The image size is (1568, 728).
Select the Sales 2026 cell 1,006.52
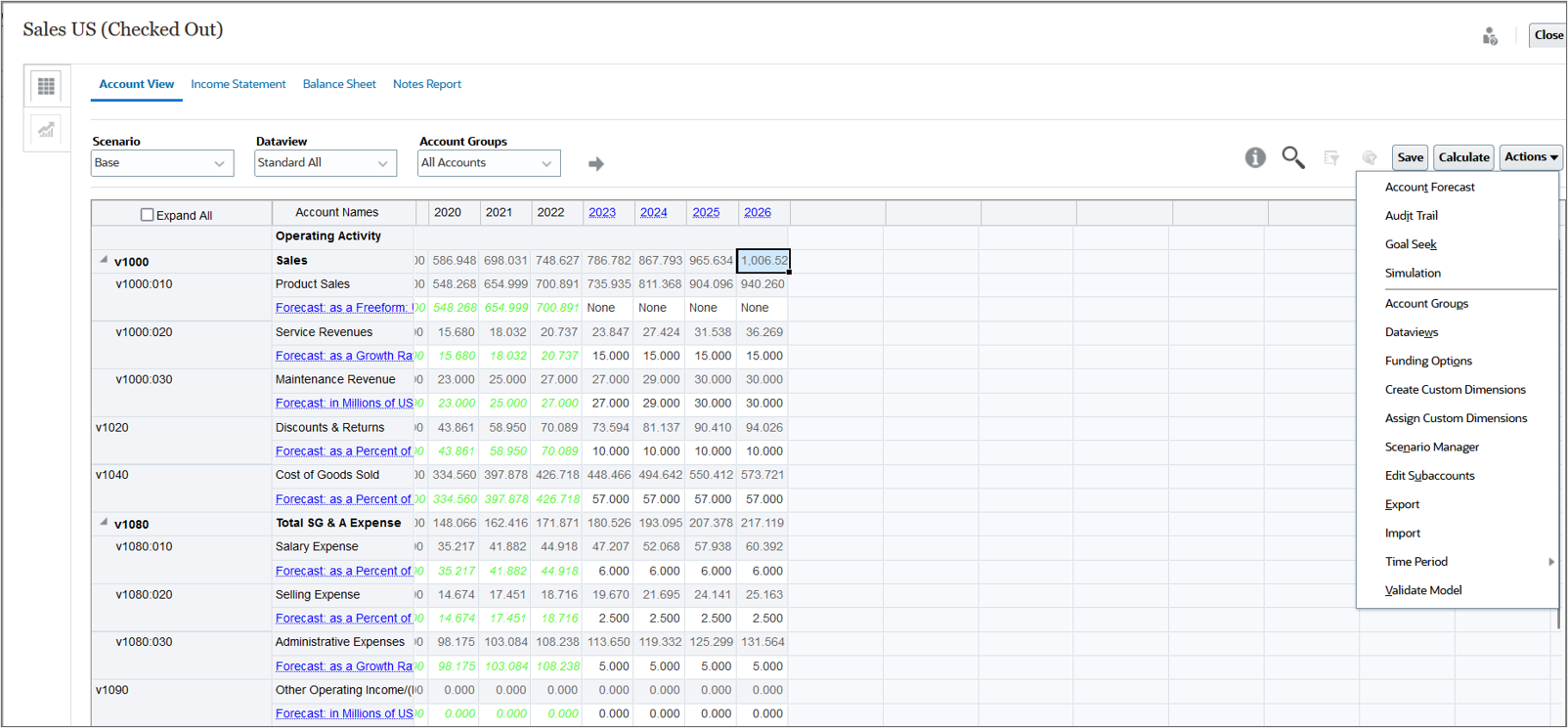click(762, 261)
